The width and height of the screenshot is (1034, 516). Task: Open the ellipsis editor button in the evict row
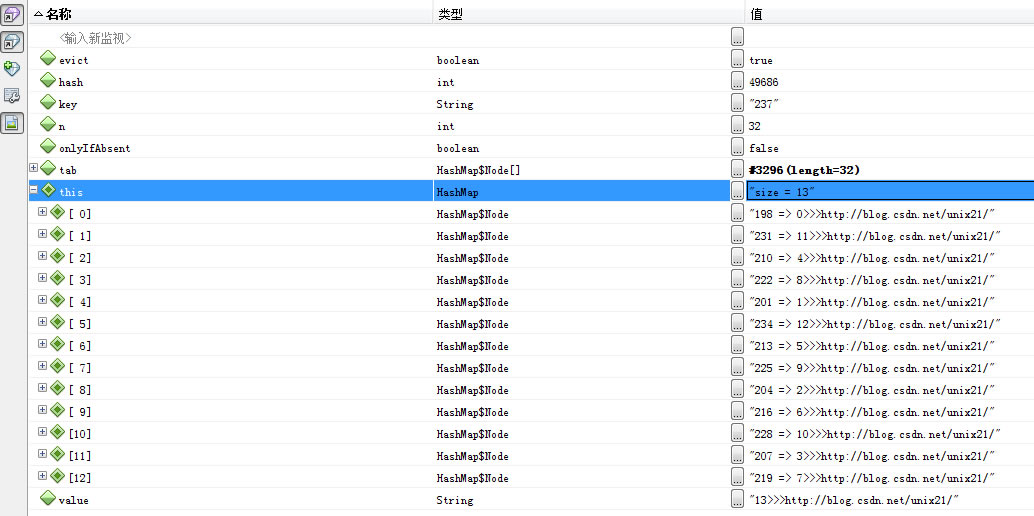[x=737, y=59]
